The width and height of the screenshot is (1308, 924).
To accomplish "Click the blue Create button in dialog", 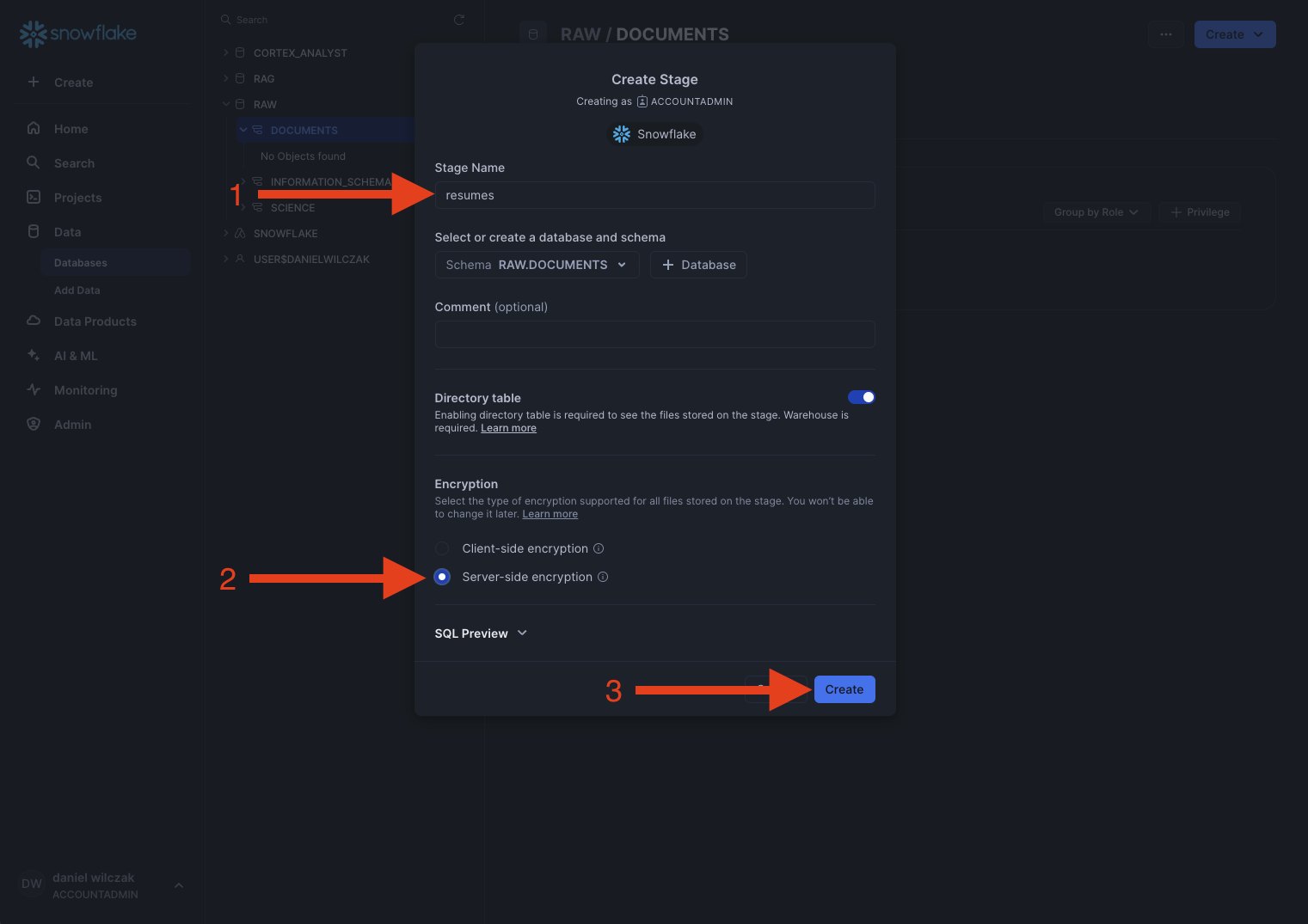I will pyautogui.click(x=844, y=689).
